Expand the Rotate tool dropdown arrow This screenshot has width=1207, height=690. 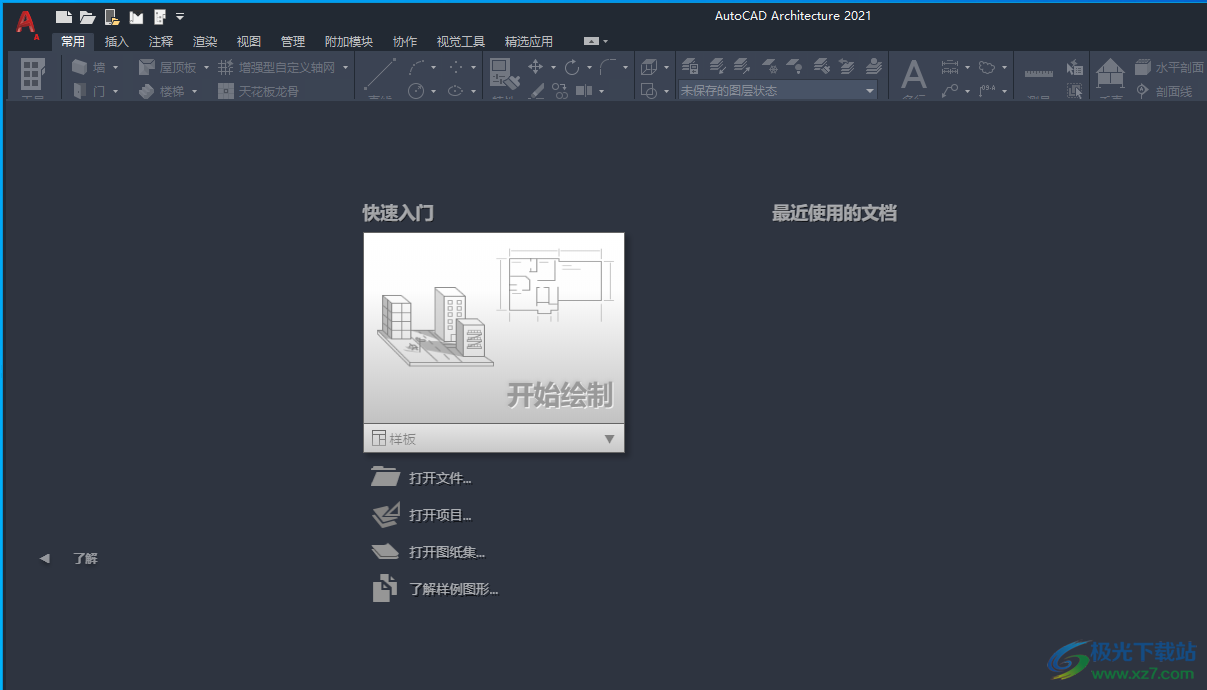coord(589,68)
